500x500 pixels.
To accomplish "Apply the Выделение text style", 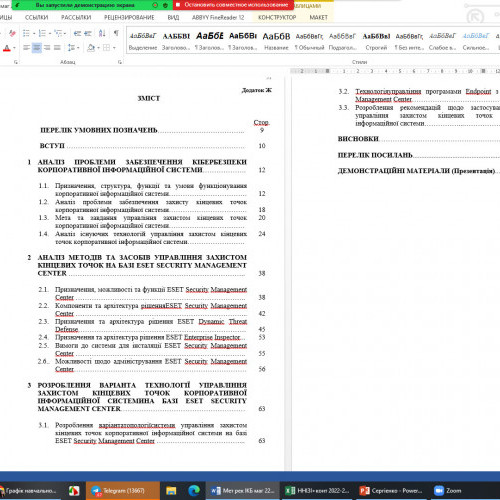I will (x=143, y=41).
